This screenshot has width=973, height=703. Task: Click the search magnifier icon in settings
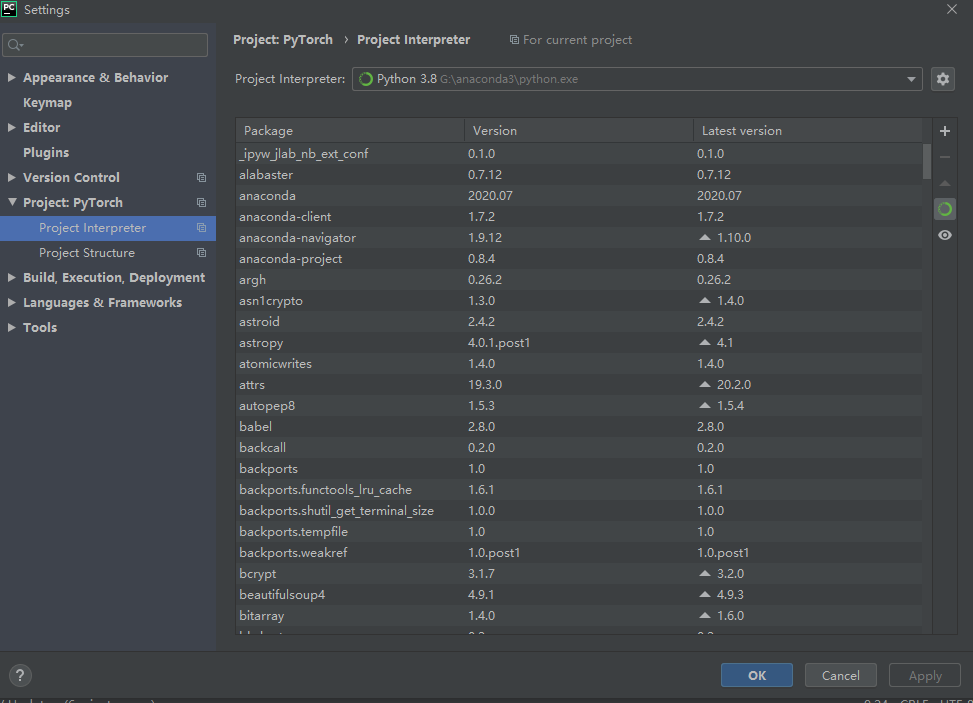[x=15, y=45]
